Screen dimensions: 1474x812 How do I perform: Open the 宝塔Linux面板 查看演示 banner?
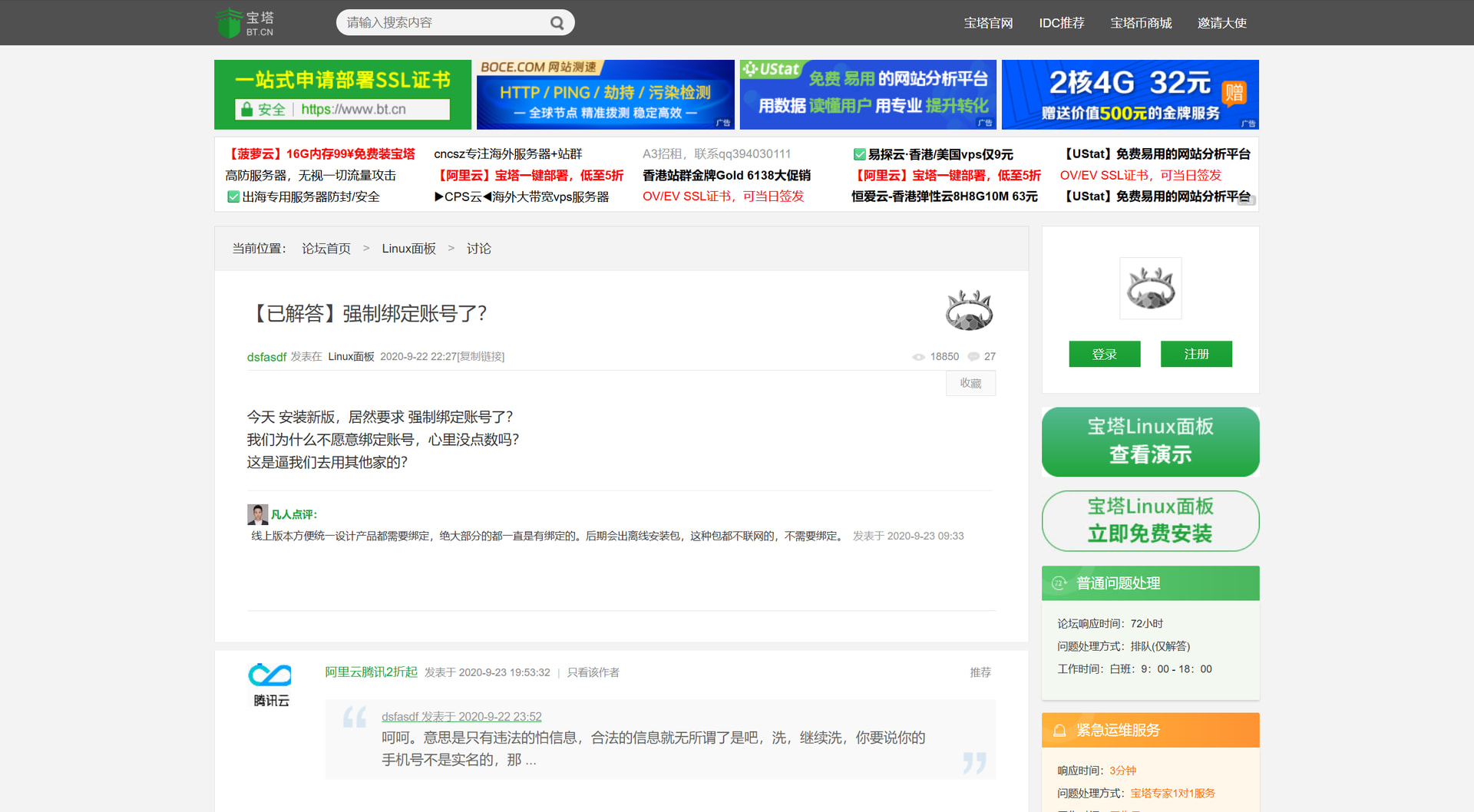click(x=1150, y=441)
